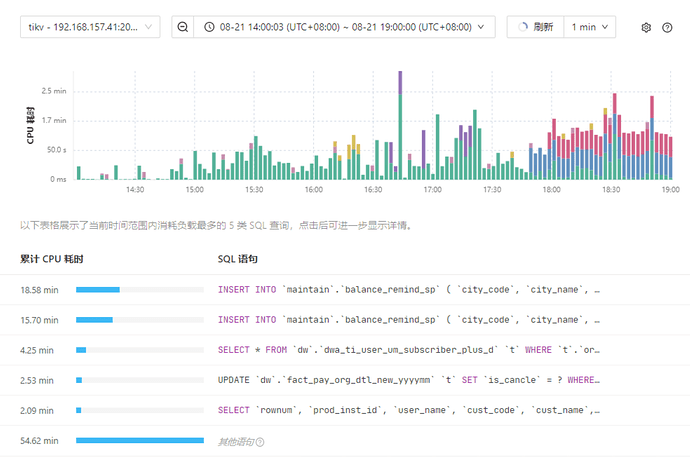Click the 刷新 refresh button

pyautogui.click(x=536, y=27)
